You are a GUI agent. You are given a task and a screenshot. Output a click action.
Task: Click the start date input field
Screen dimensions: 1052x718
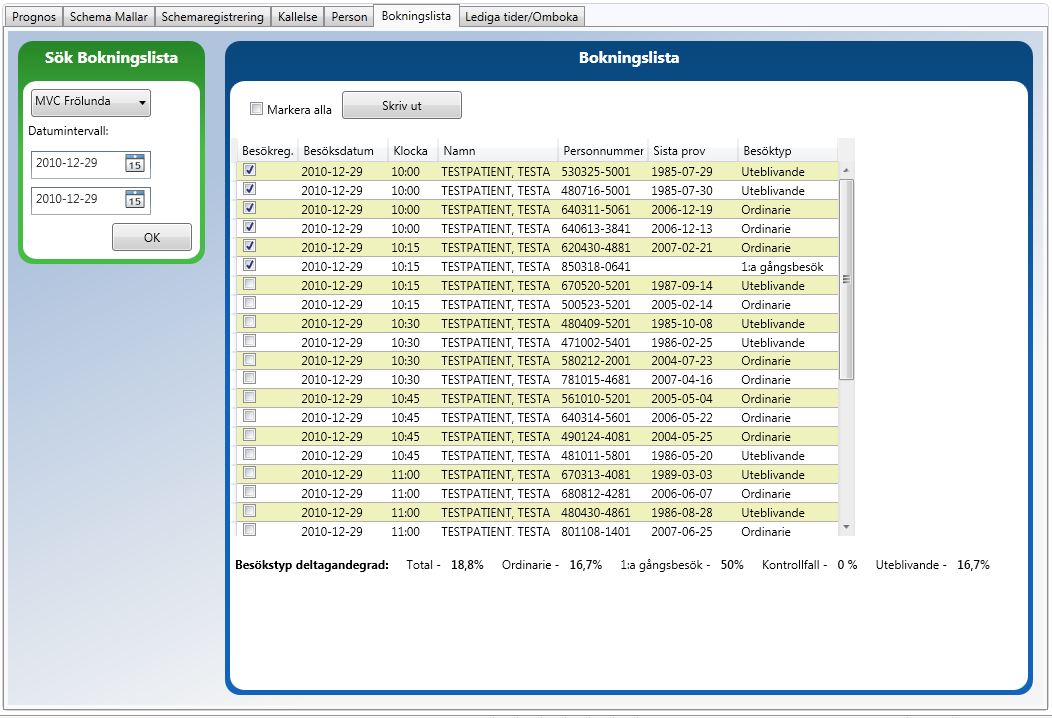pos(77,164)
